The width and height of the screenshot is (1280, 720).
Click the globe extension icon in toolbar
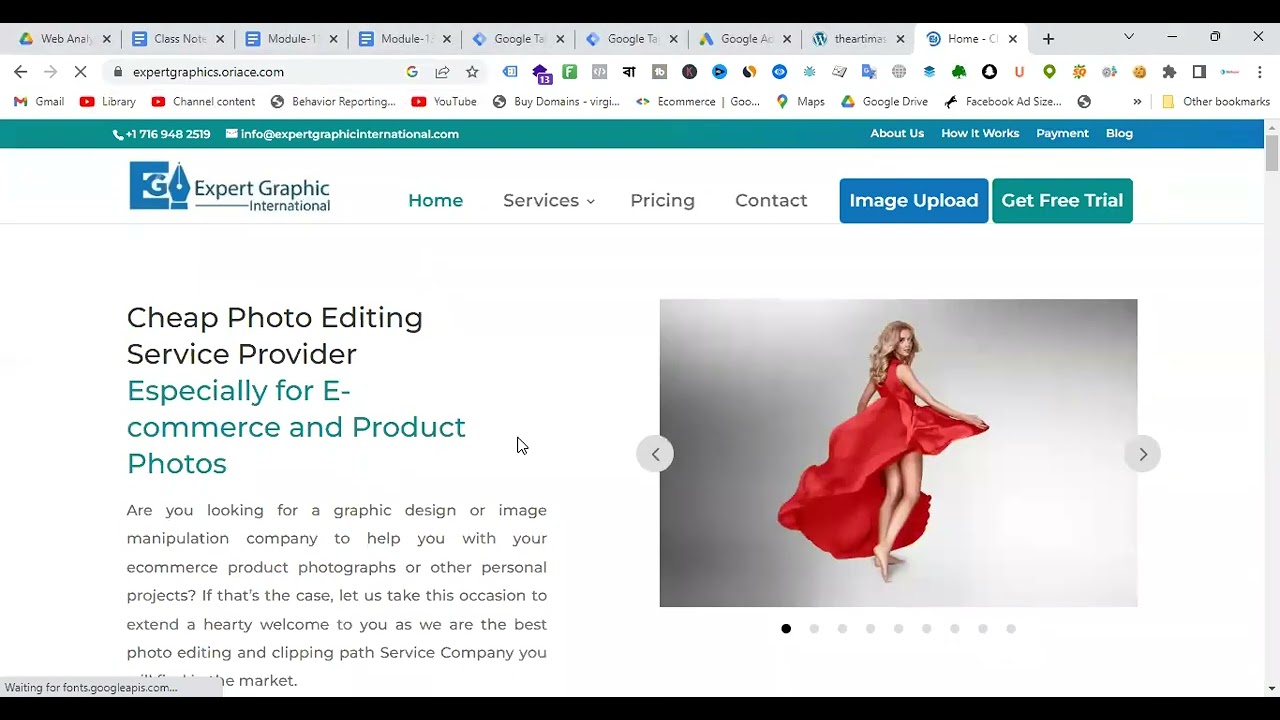[x=899, y=72]
